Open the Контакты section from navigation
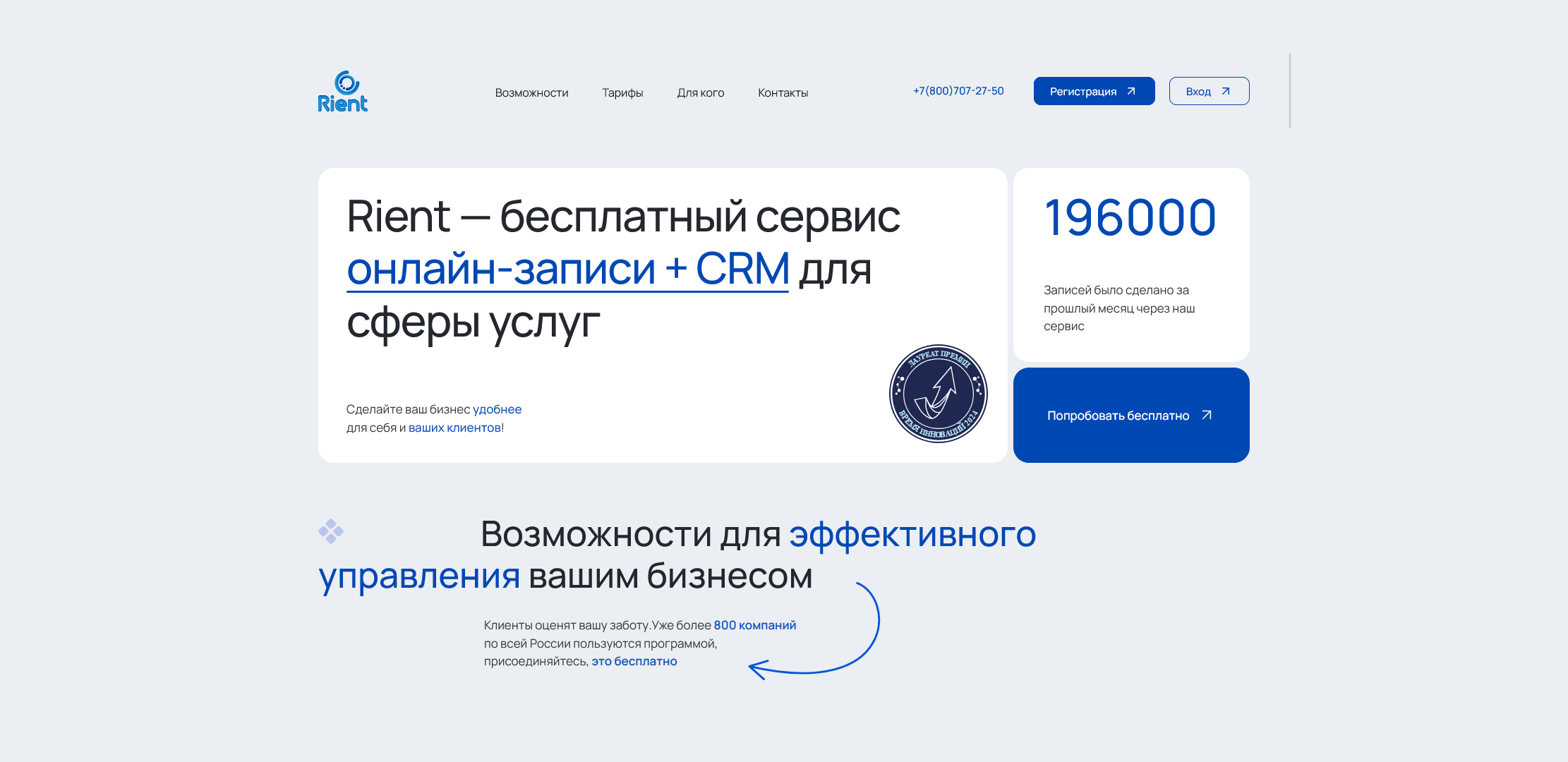The width and height of the screenshot is (1568, 762). click(783, 92)
